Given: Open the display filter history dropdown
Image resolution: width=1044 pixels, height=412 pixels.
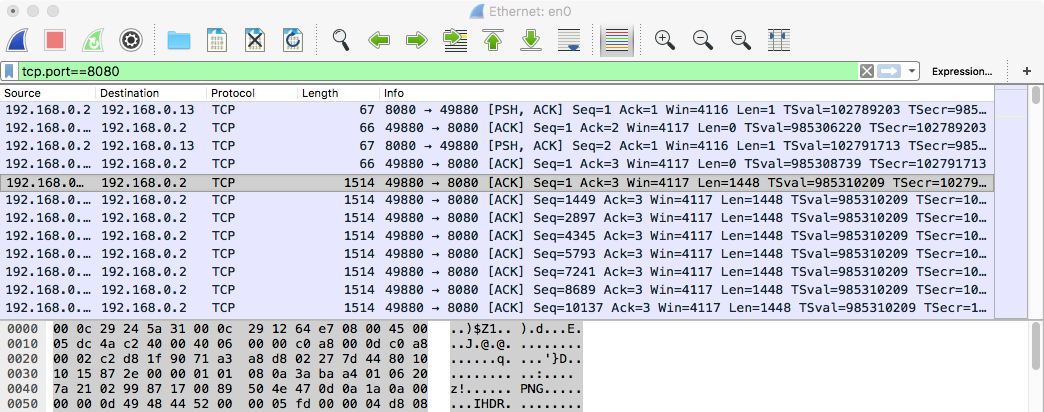Looking at the screenshot, I should [x=912, y=71].
